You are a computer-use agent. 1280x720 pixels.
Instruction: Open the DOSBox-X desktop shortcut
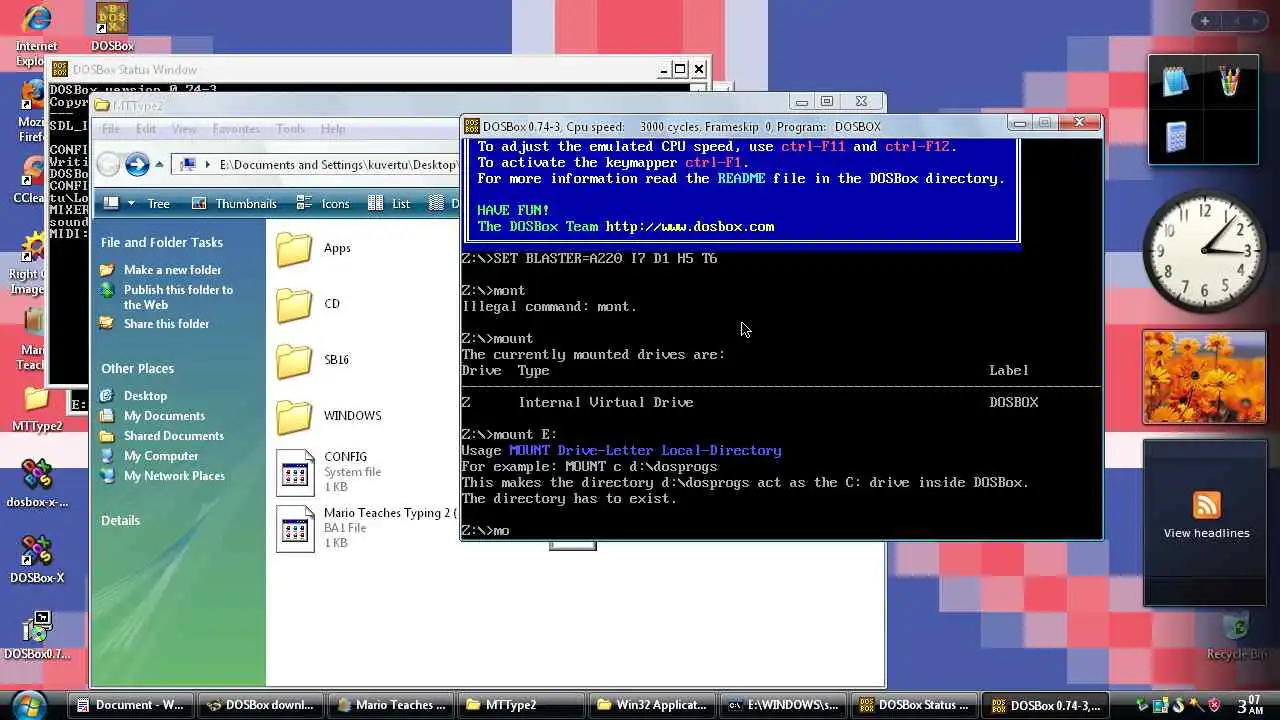pos(37,560)
